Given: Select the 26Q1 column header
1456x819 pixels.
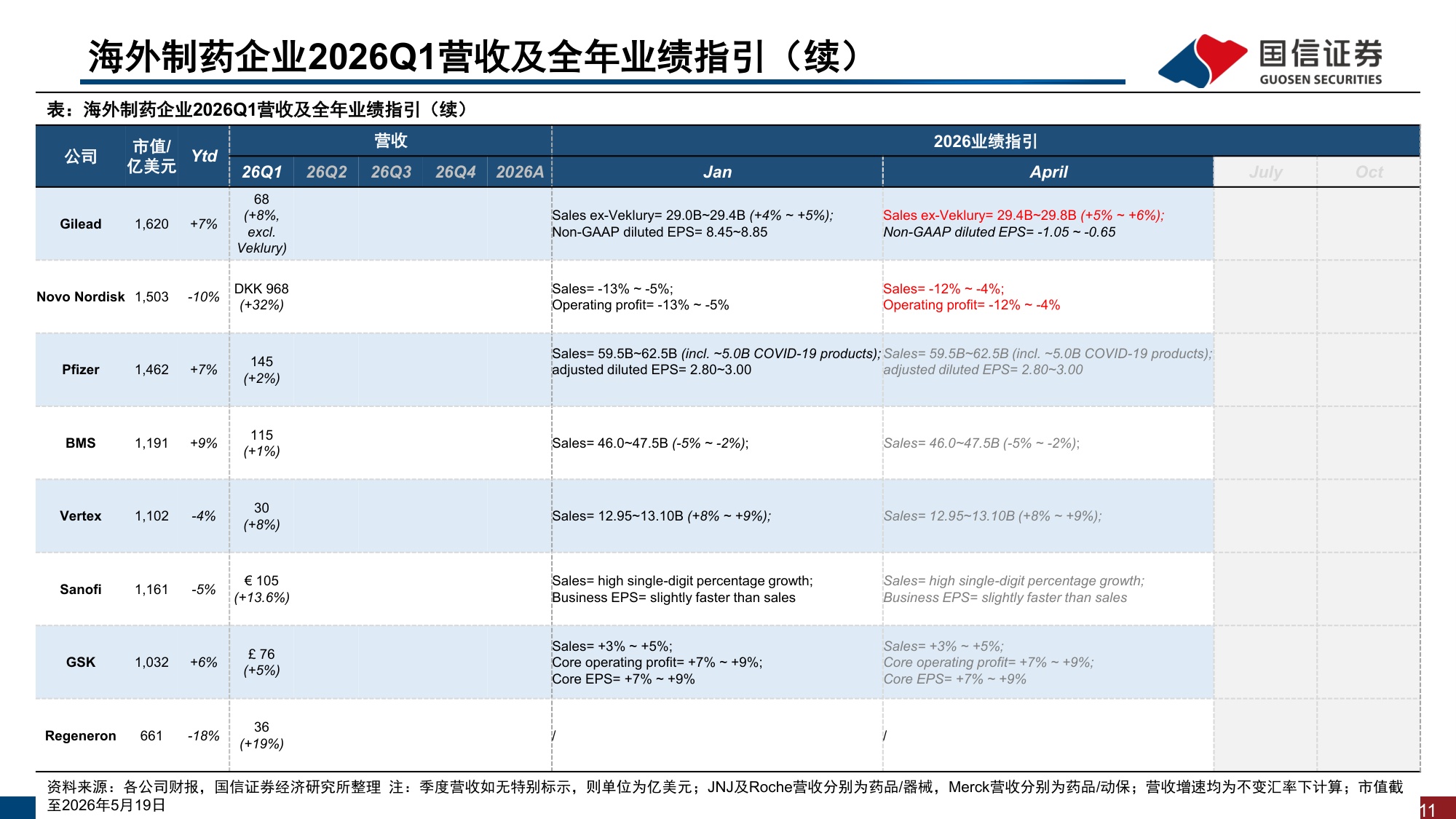Looking at the screenshot, I should [x=261, y=172].
